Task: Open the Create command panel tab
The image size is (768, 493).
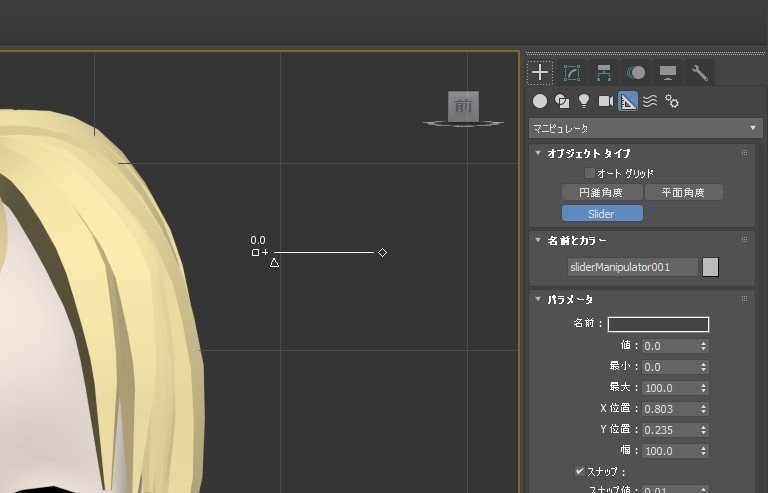Action: [540, 73]
